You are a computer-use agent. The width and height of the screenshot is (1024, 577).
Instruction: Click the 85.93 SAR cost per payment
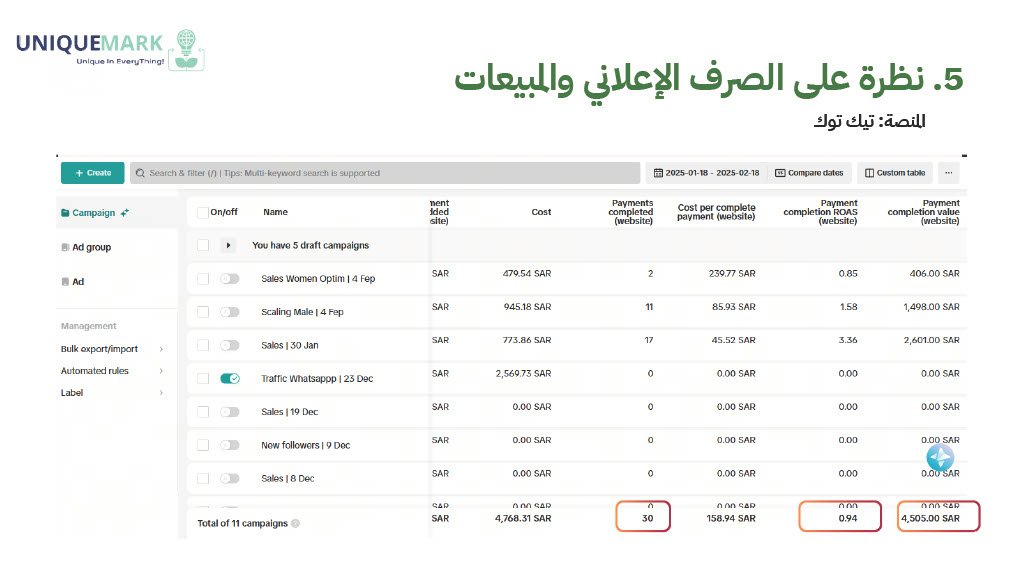[734, 307]
